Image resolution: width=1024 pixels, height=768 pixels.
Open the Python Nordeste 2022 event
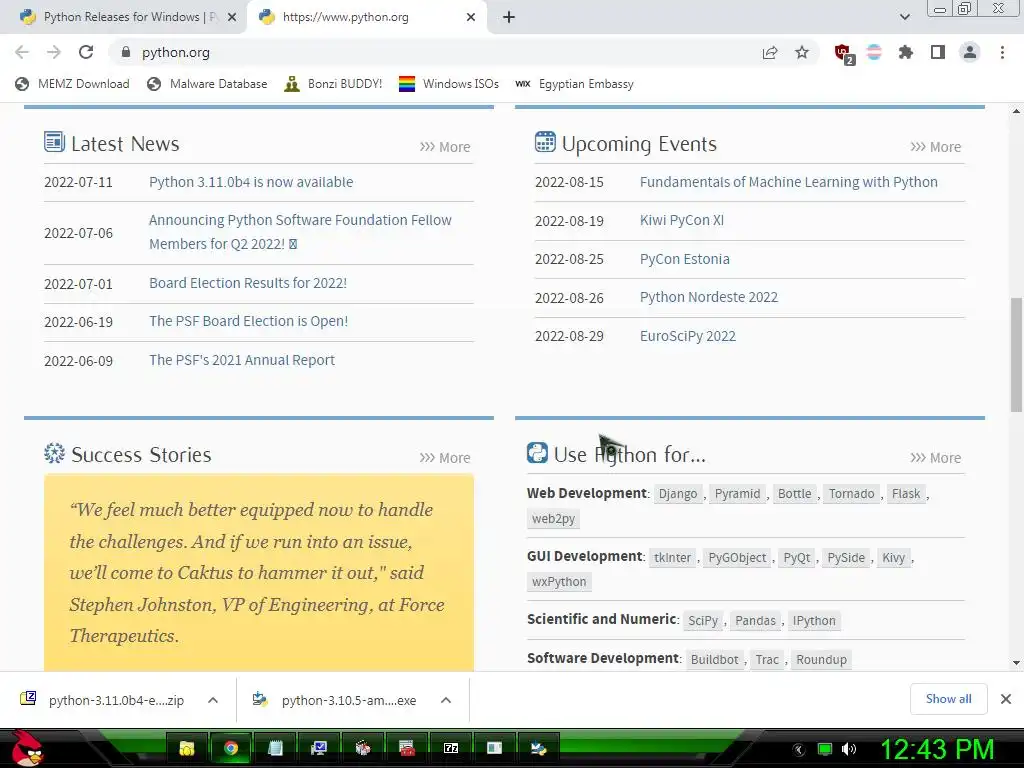point(709,297)
